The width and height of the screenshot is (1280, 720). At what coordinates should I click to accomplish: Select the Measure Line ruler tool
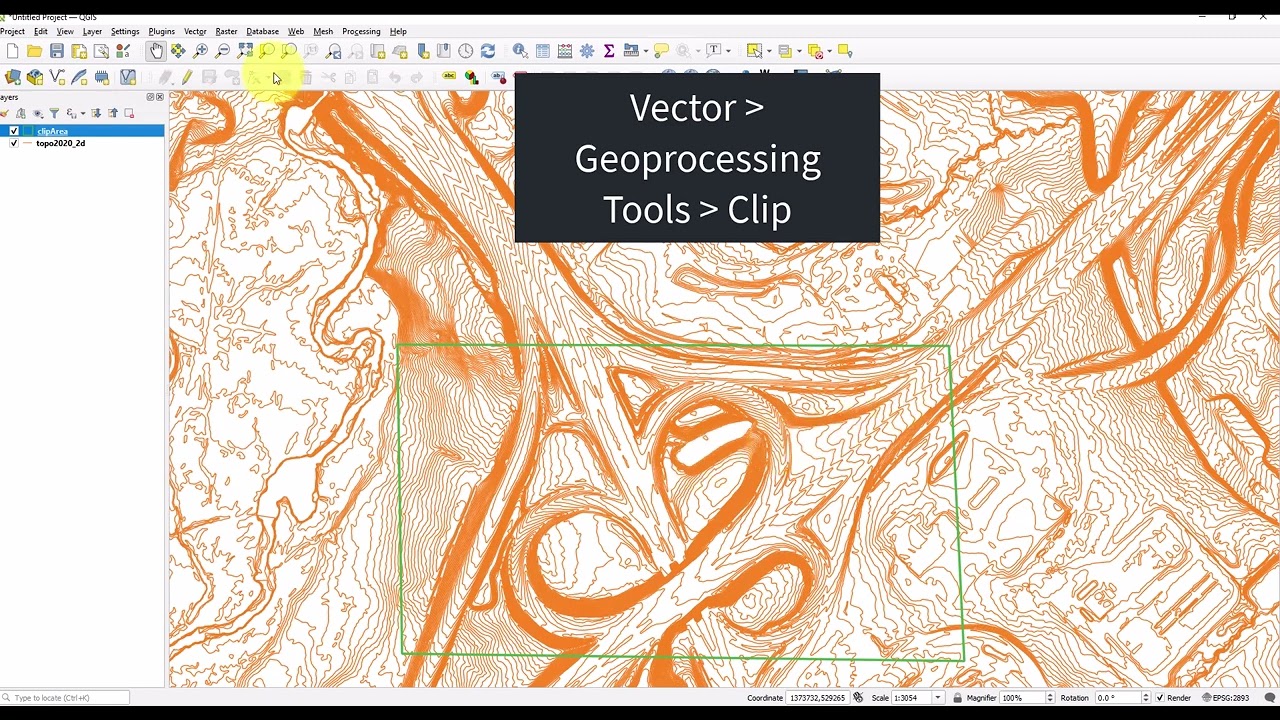630,51
